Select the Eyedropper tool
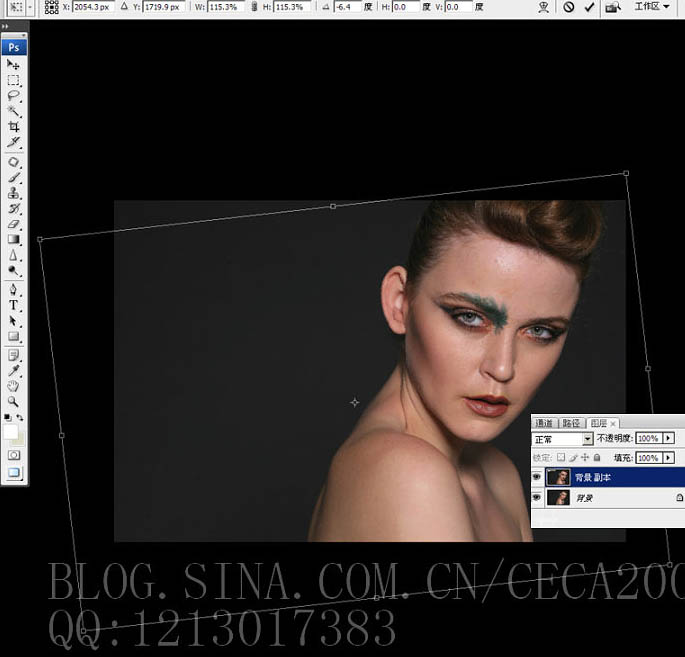The height and width of the screenshot is (657, 685). coord(13,371)
